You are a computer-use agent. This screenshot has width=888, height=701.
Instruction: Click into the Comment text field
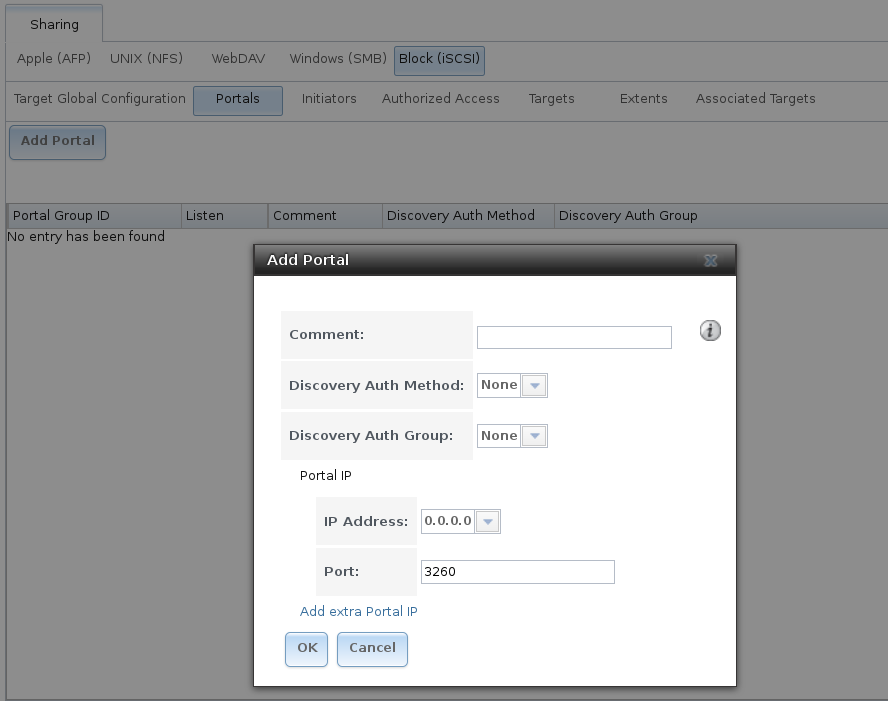pos(574,338)
